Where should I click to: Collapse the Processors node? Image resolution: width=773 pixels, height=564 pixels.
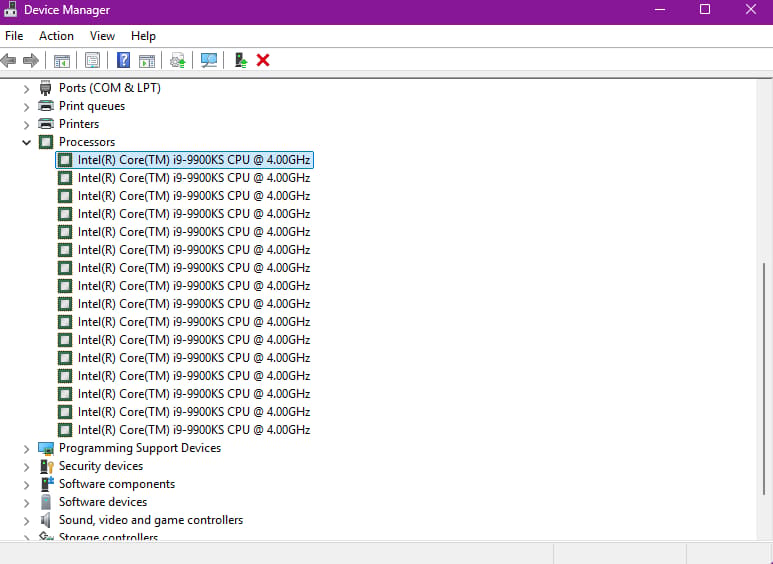(27, 142)
